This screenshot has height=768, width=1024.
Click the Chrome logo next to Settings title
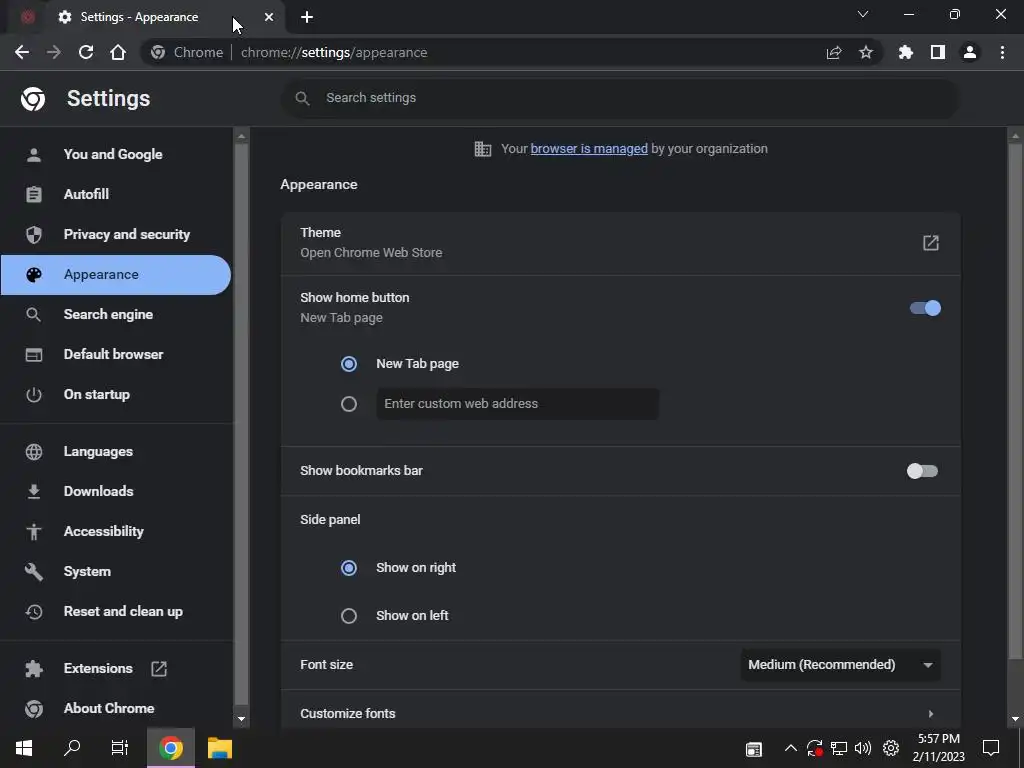click(x=33, y=99)
